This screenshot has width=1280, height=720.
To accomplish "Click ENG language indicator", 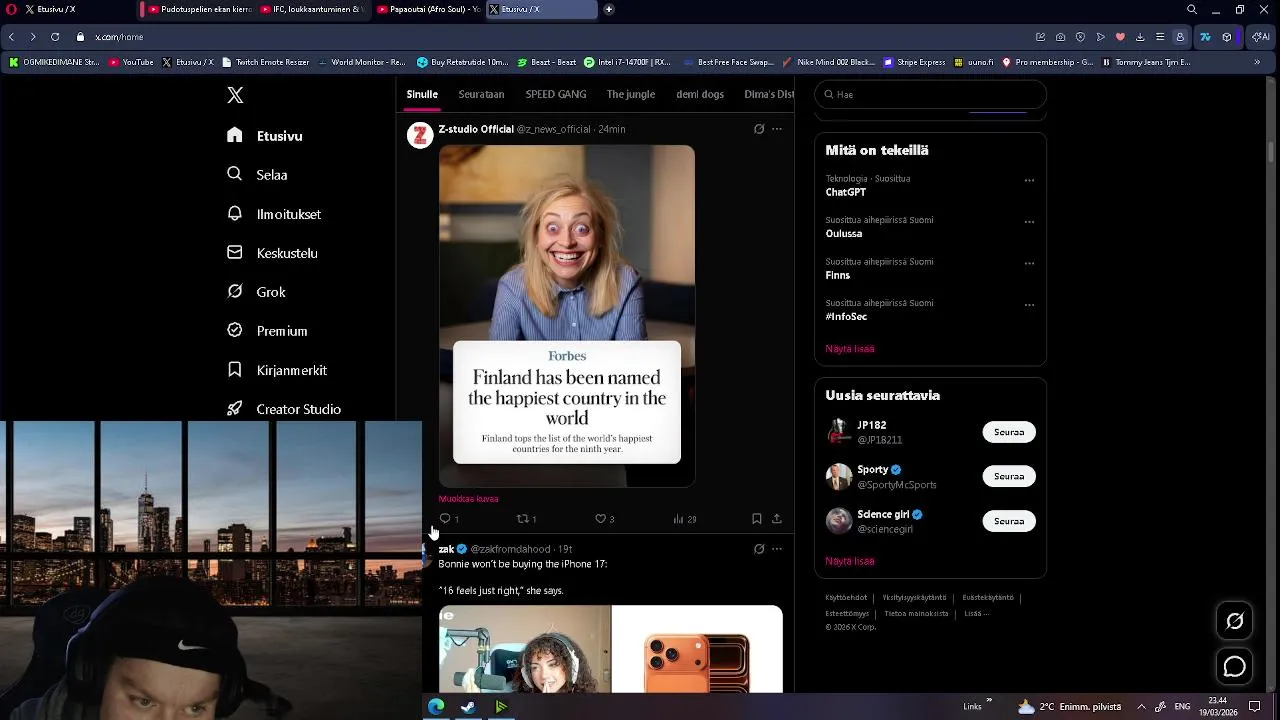I will click(x=1182, y=707).
